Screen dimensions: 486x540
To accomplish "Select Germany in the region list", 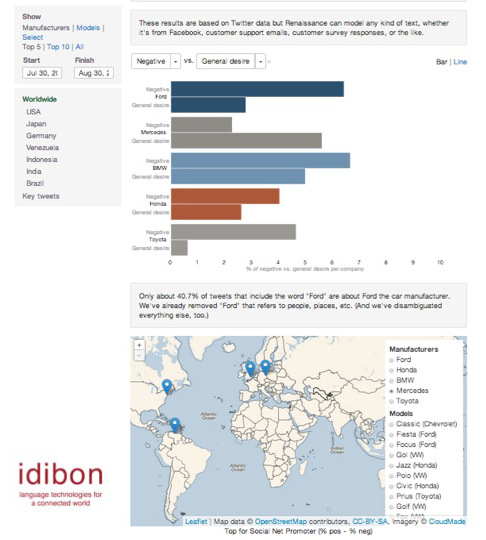I will (41, 136).
